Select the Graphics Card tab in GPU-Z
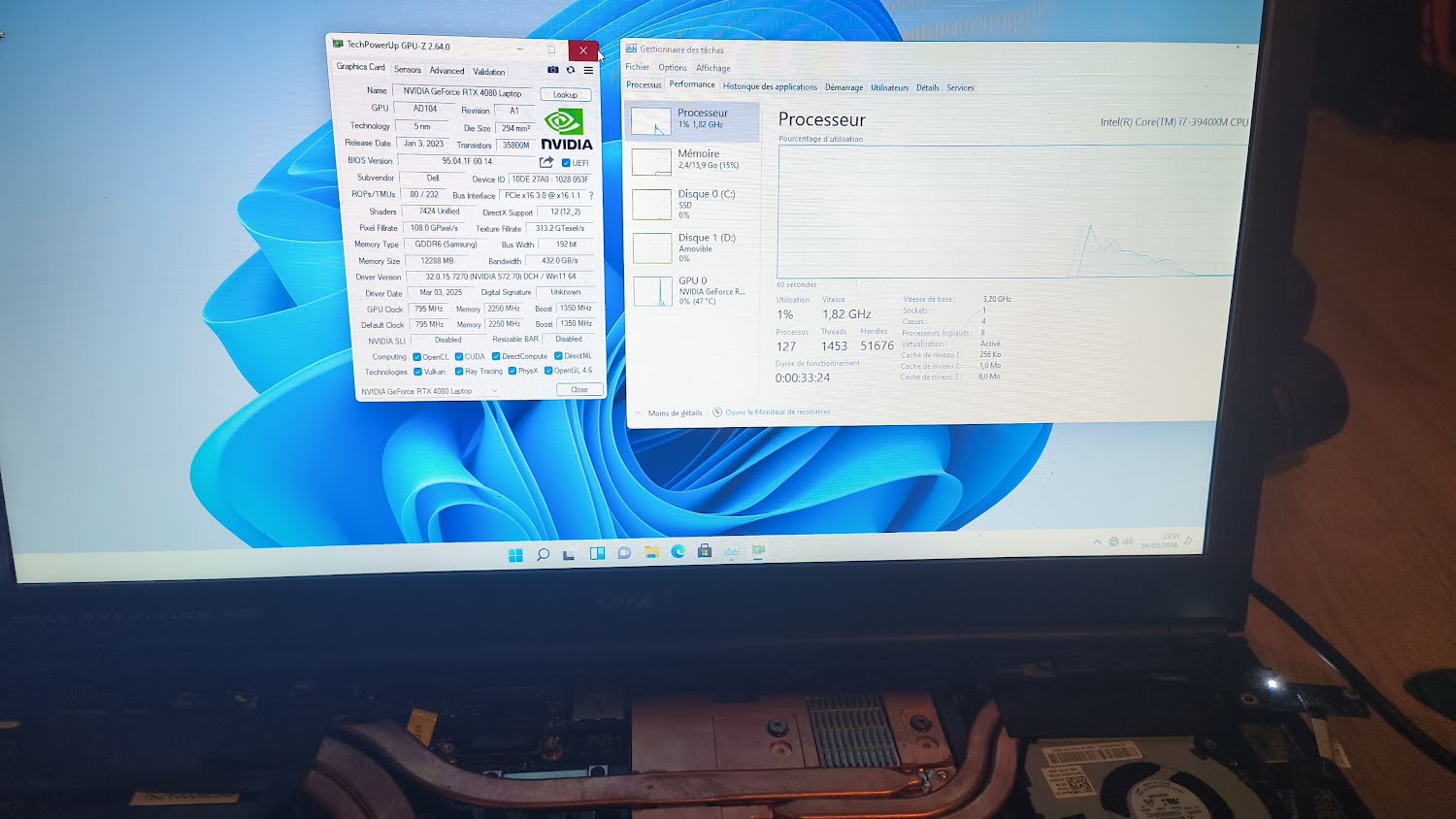Image resolution: width=1456 pixels, height=819 pixels. coord(360,67)
